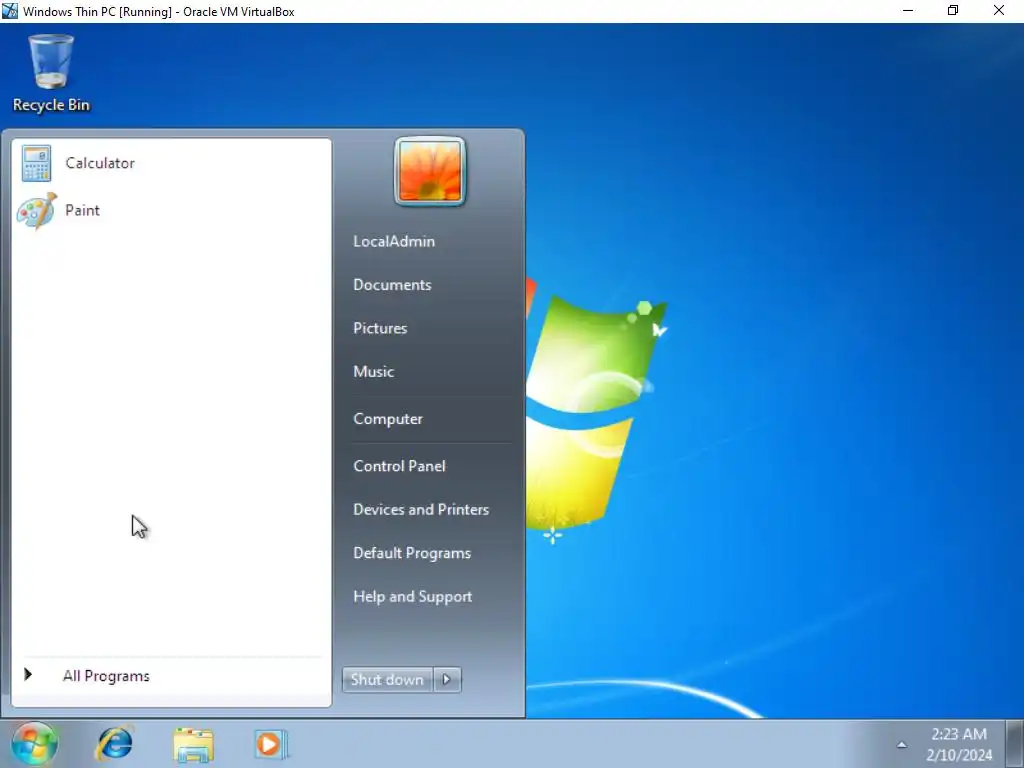This screenshot has height=768, width=1024.
Task: Launch Paint from the Start menu
Action: click(x=171, y=210)
